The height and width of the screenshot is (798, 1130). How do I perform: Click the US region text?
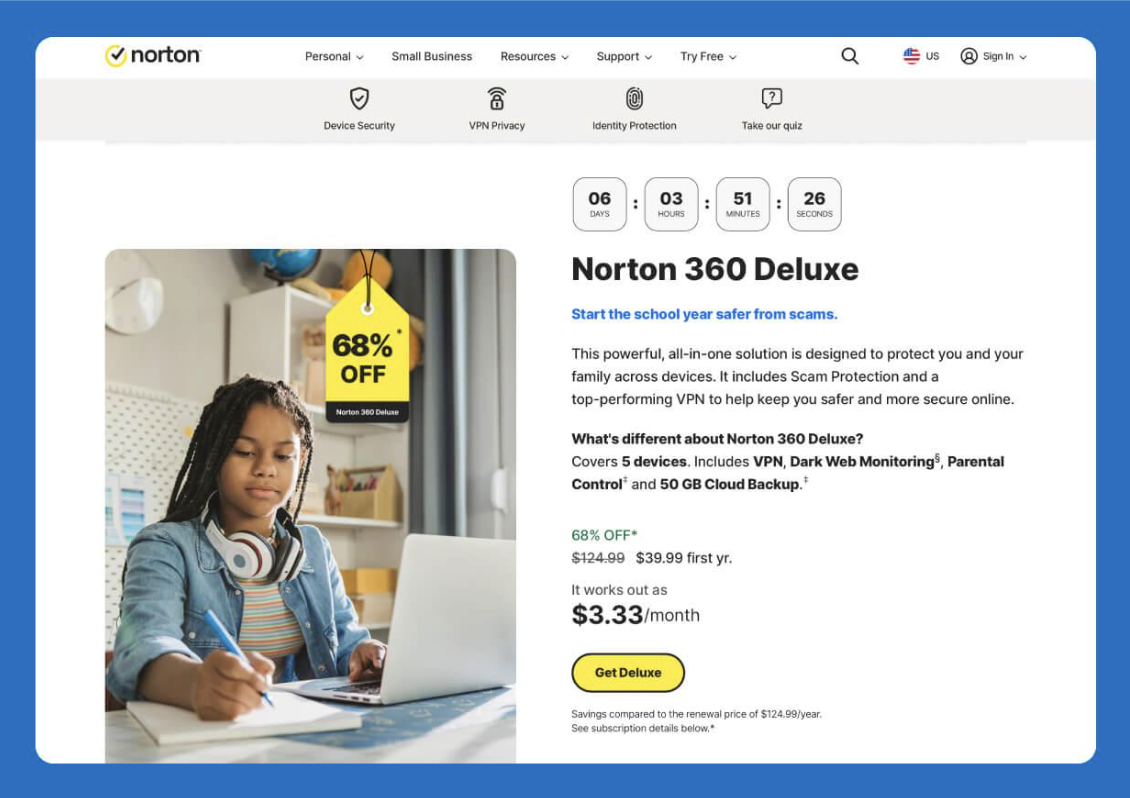[x=933, y=56]
